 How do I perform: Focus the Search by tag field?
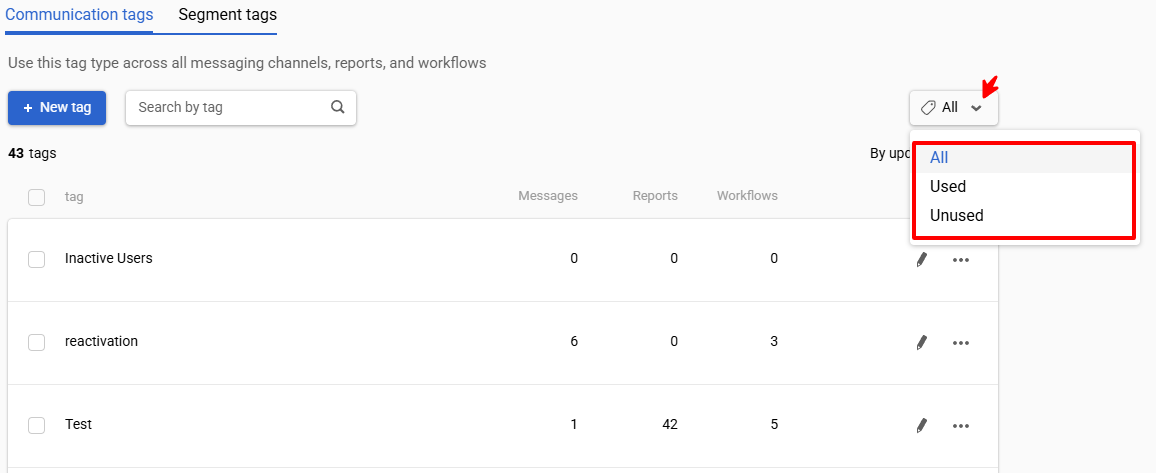pos(241,108)
